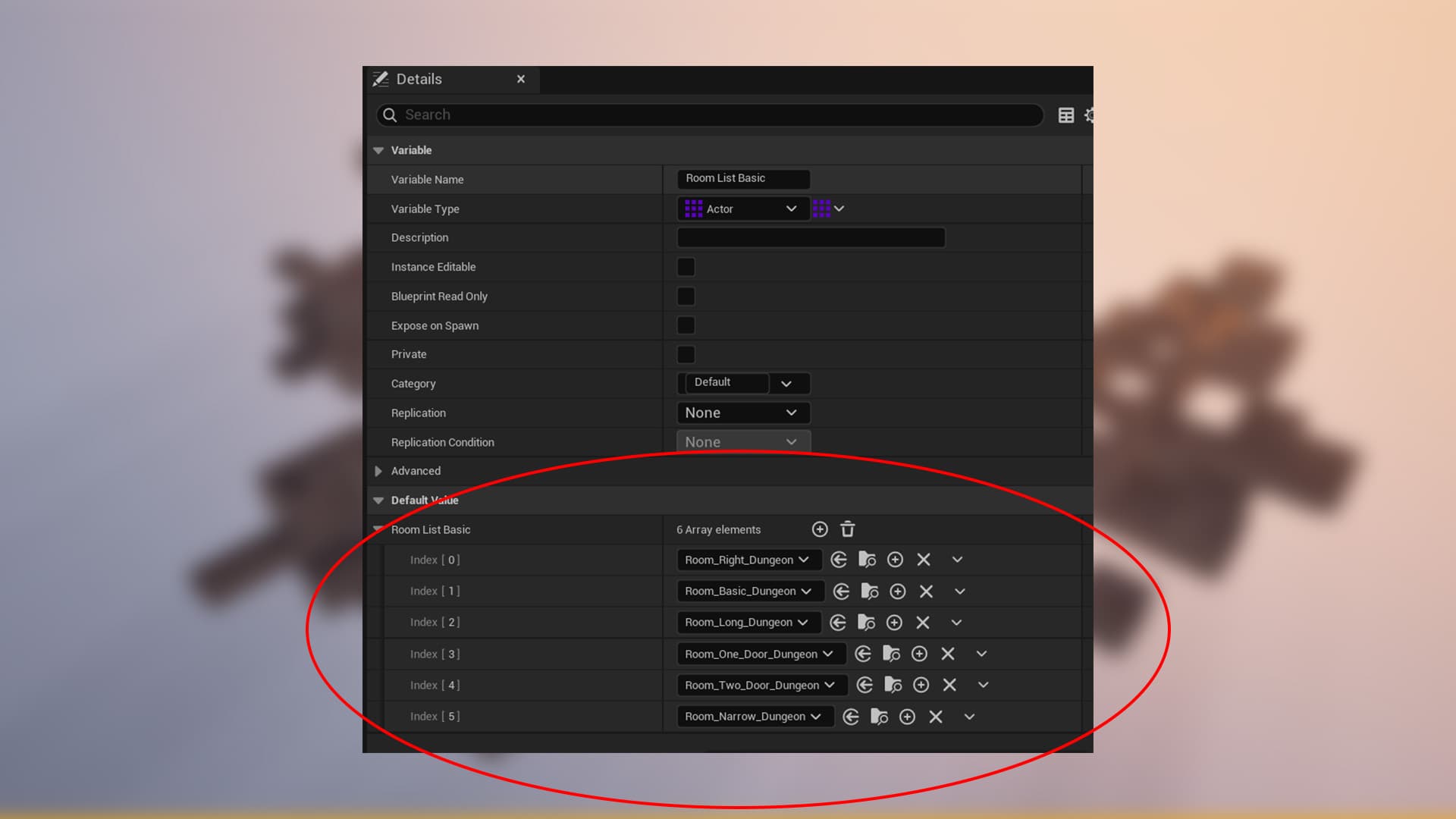Clear the Room_Narrow_Dungeon element at Index 5

pyautogui.click(x=936, y=717)
